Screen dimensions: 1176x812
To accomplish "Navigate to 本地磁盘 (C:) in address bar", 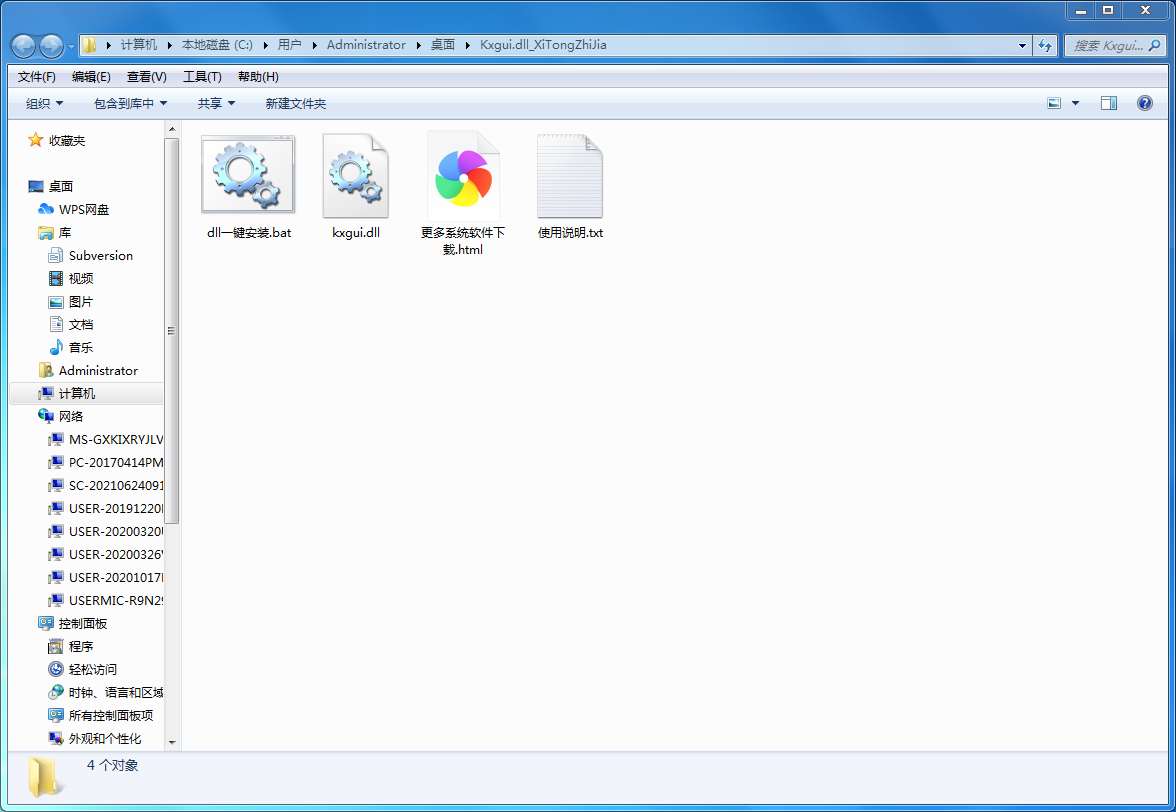I will (x=217, y=45).
